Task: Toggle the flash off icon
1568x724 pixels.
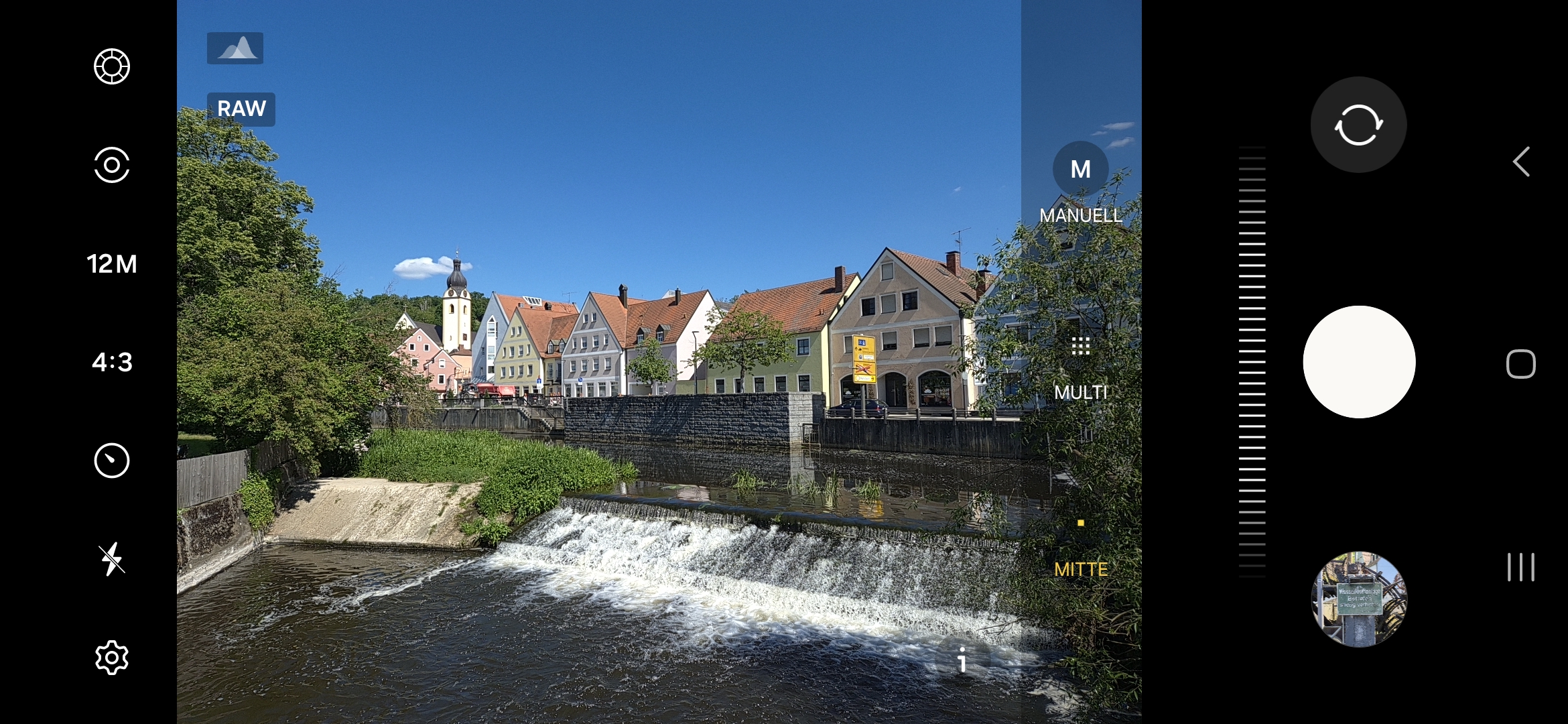Action: pos(111,559)
